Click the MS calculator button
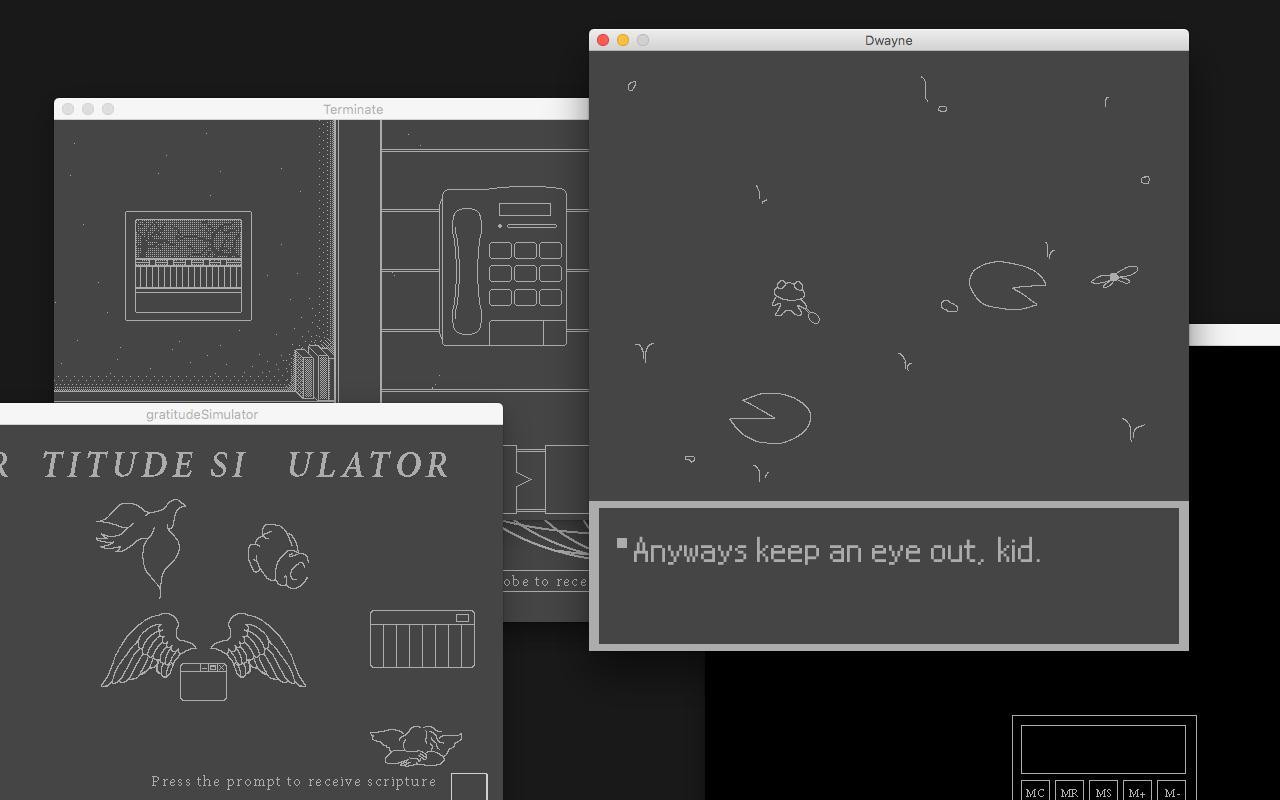1280x800 pixels. point(1103,791)
